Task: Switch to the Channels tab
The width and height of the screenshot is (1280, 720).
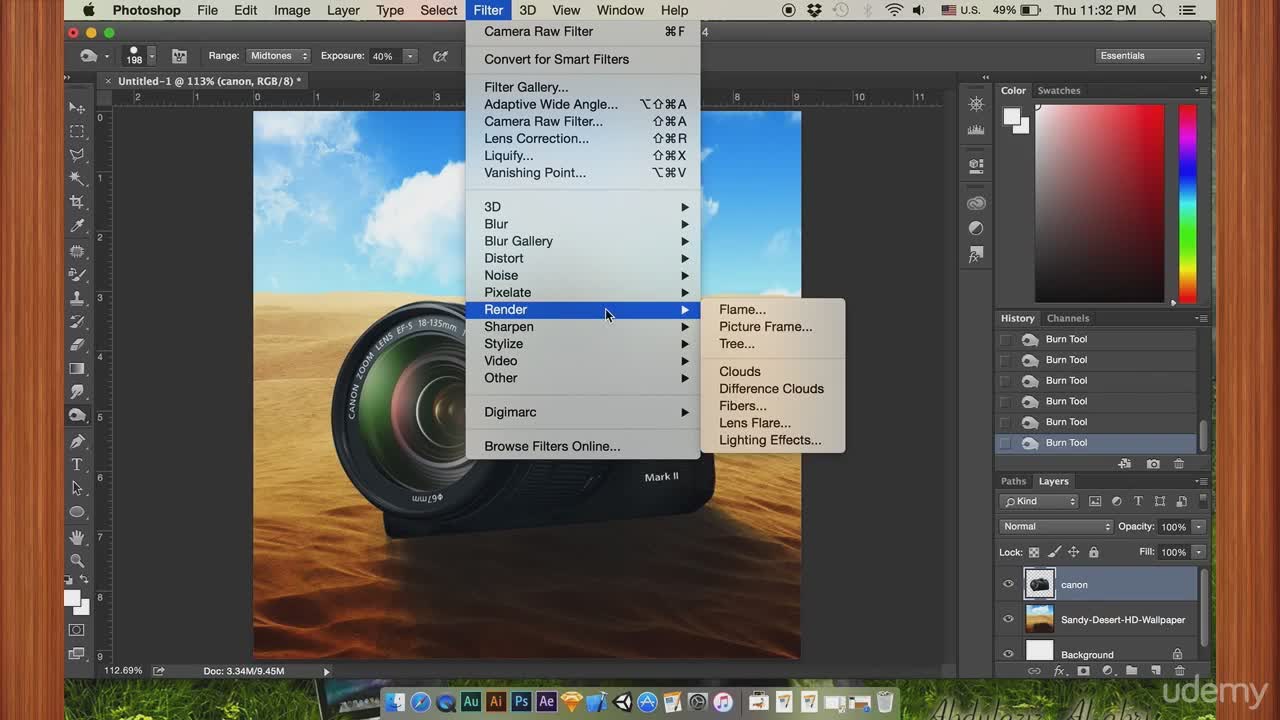Action: click(x=1068, y=318)
